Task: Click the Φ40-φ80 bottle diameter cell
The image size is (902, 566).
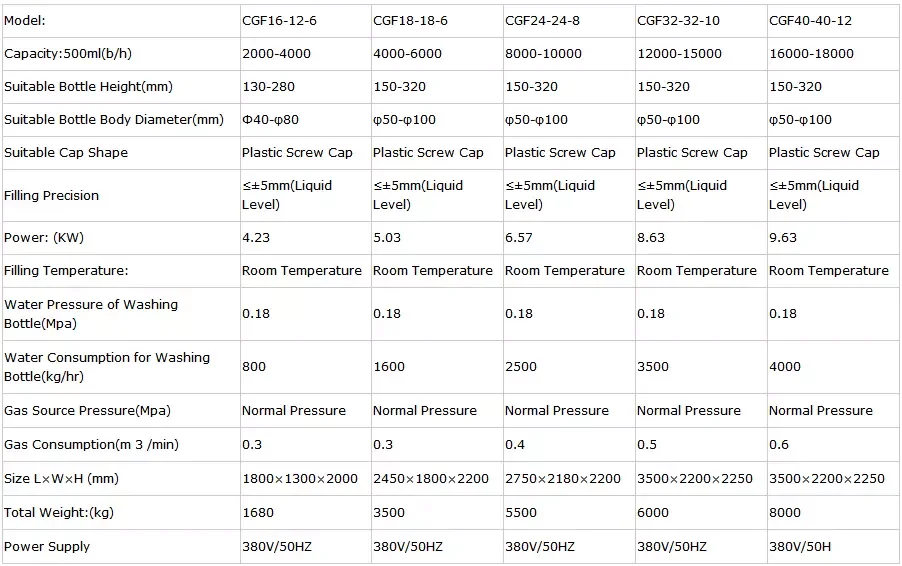Action: coord(270,119)
